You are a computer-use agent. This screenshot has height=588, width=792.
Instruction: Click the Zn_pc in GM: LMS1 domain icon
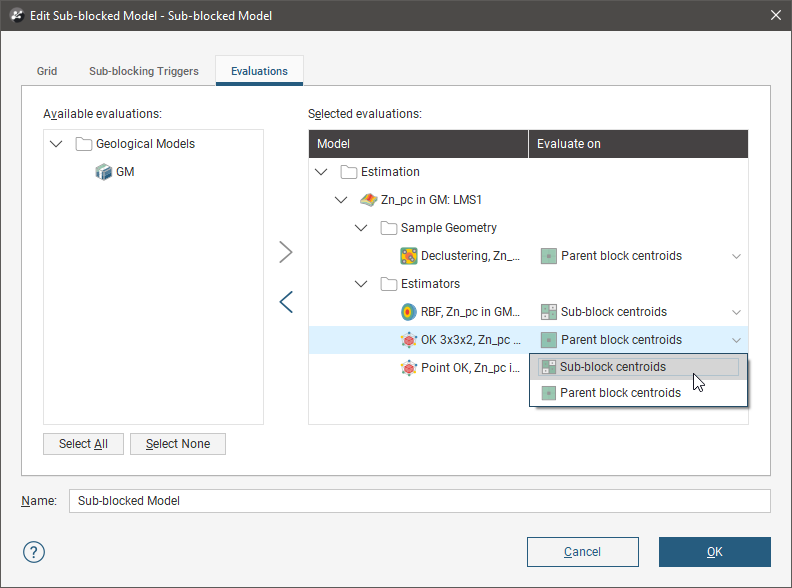[x=368, y=200]
